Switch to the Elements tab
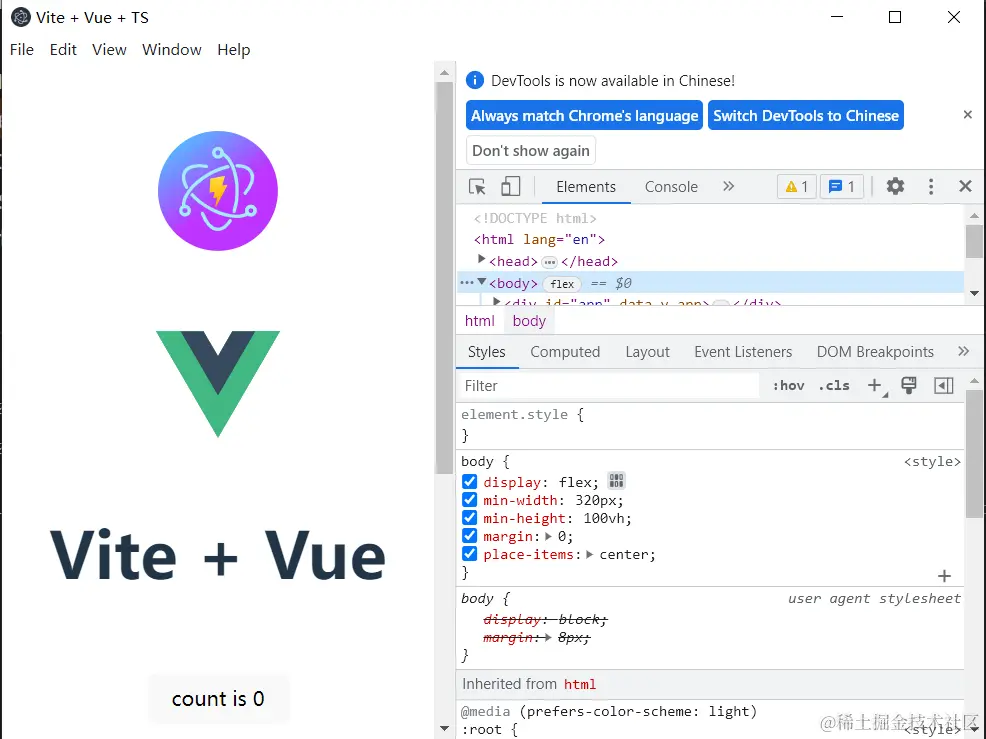Viewport: 986px width, 739px height. [586, 187]
